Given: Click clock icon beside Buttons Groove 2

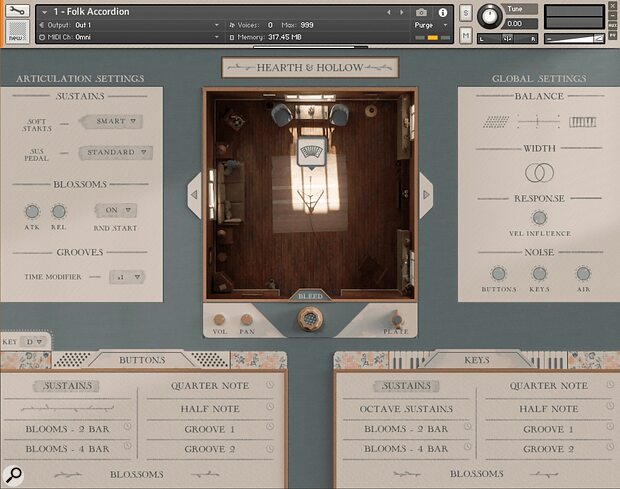Looking at the screenshot, I should click(270, 449).
